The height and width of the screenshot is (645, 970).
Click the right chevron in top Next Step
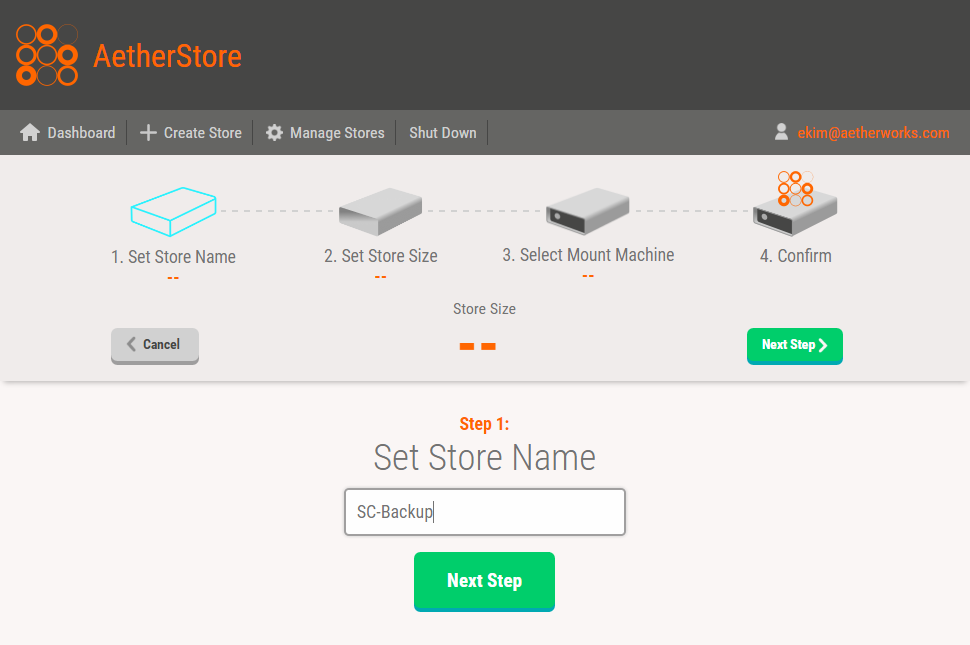(x=823, y=345)
